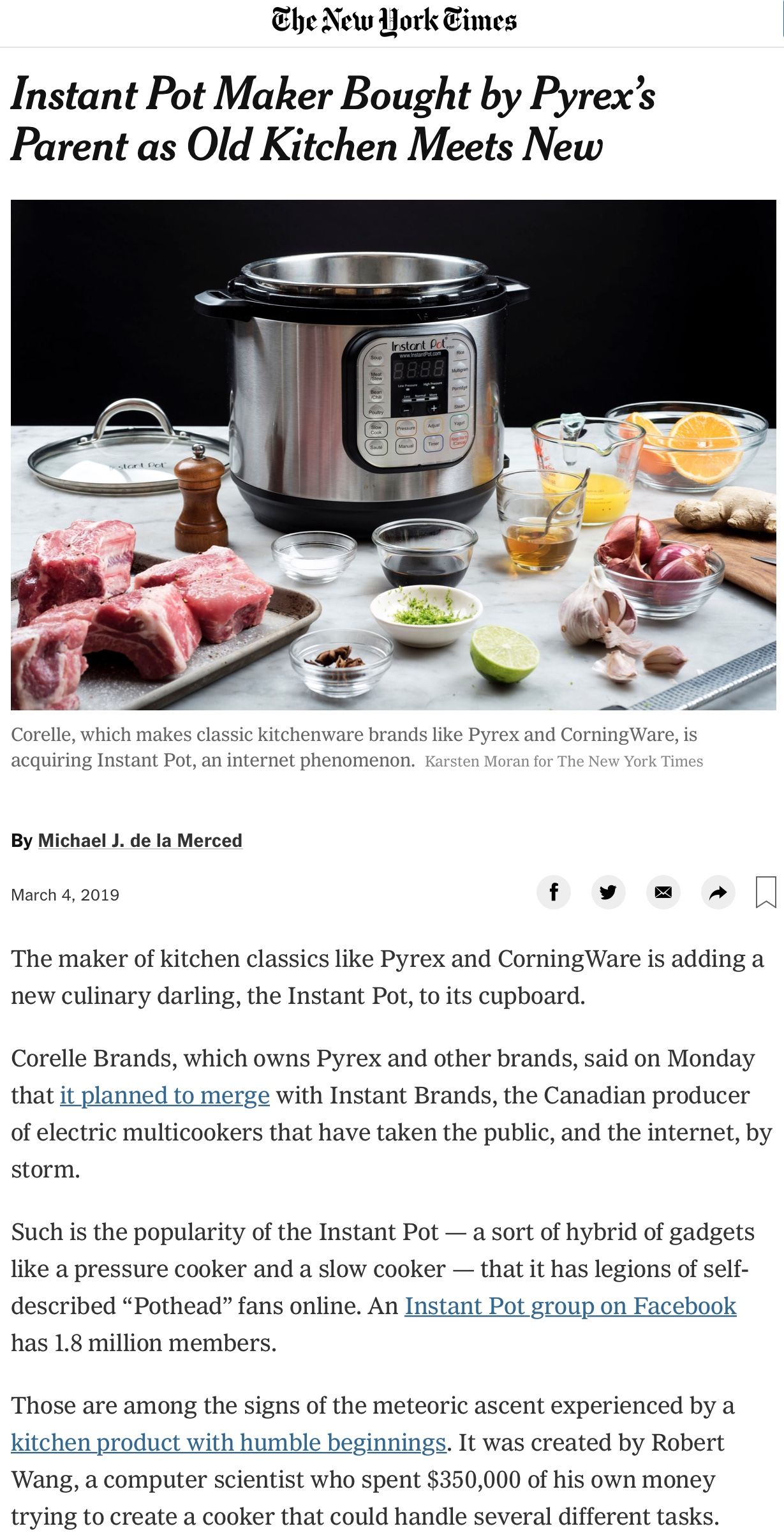Share the article on Twitter

(608, 892)
